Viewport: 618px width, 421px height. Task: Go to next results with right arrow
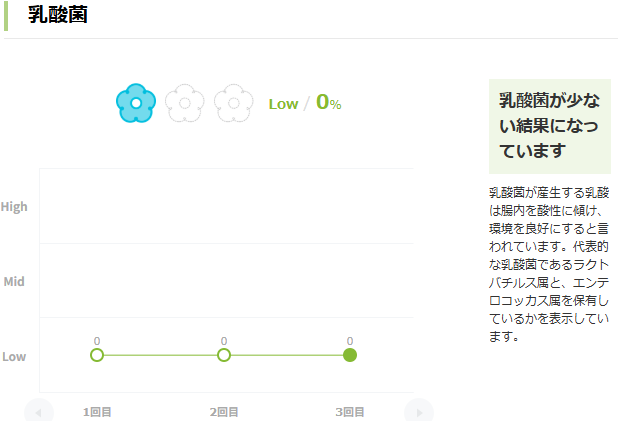click(419, 411)
